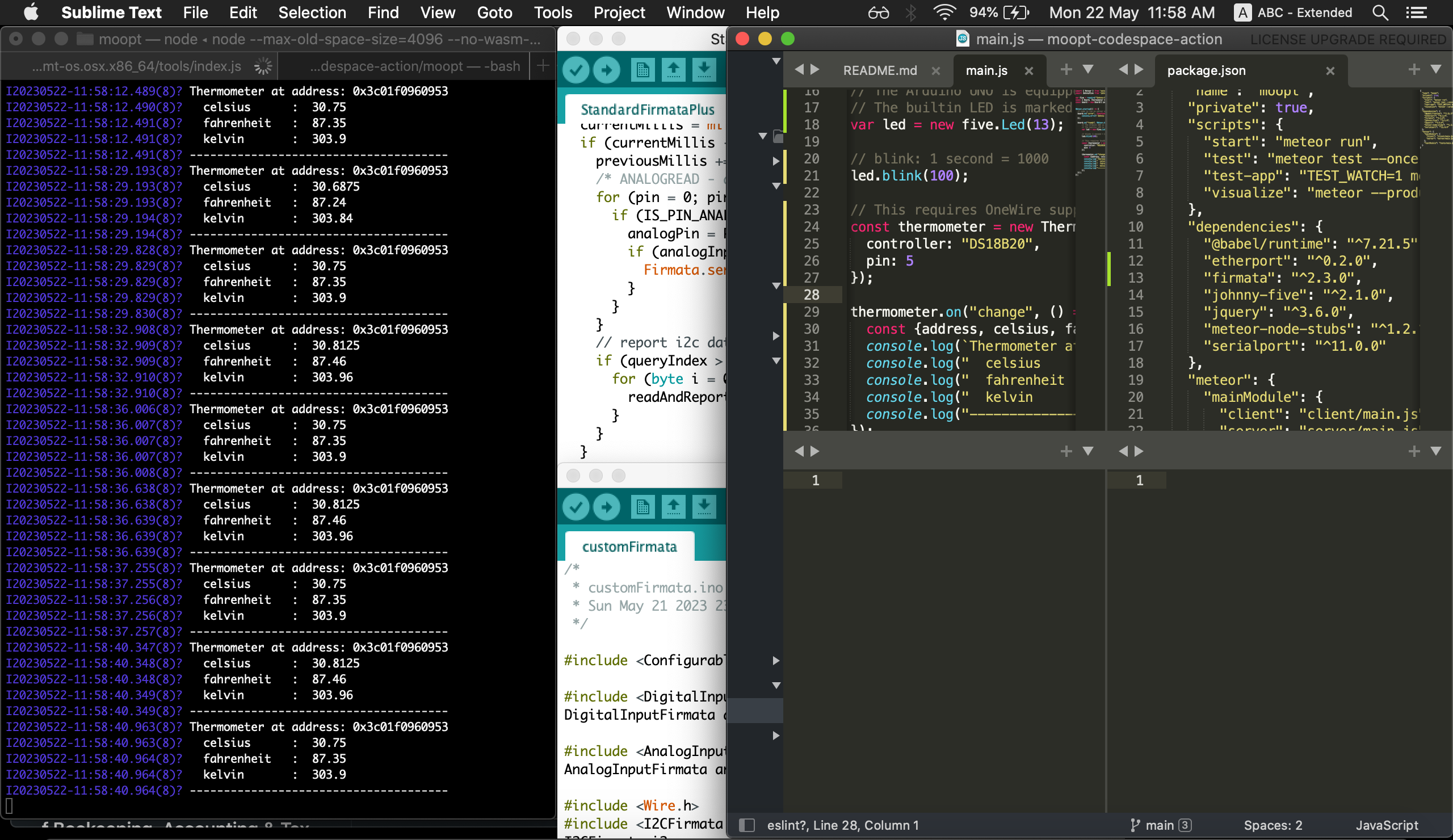1453x840 pixels.
Task: Click the Upload arrow in StandardFirmataPlus toolbar
Action: 607,70
